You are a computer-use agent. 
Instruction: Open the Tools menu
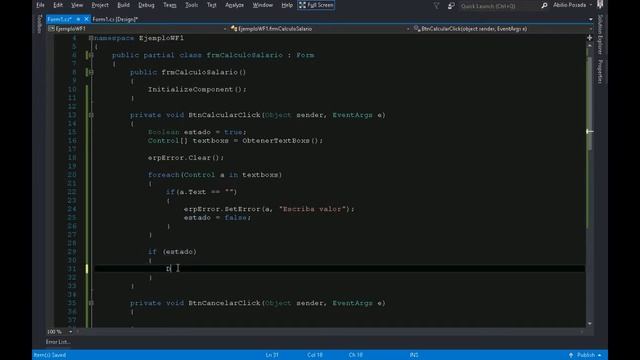(191, 5)
